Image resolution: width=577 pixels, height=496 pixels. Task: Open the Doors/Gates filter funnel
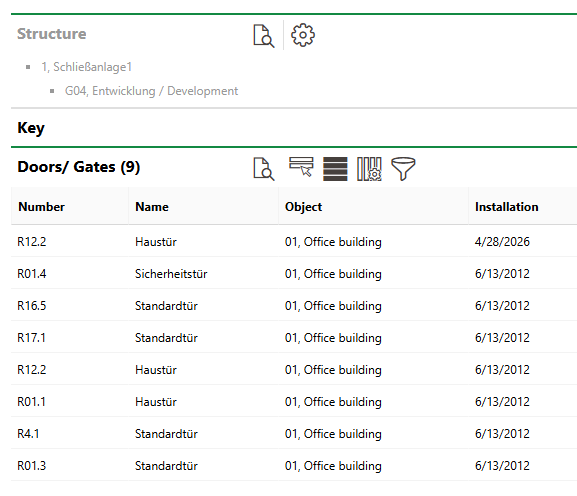tap(403, 169)
